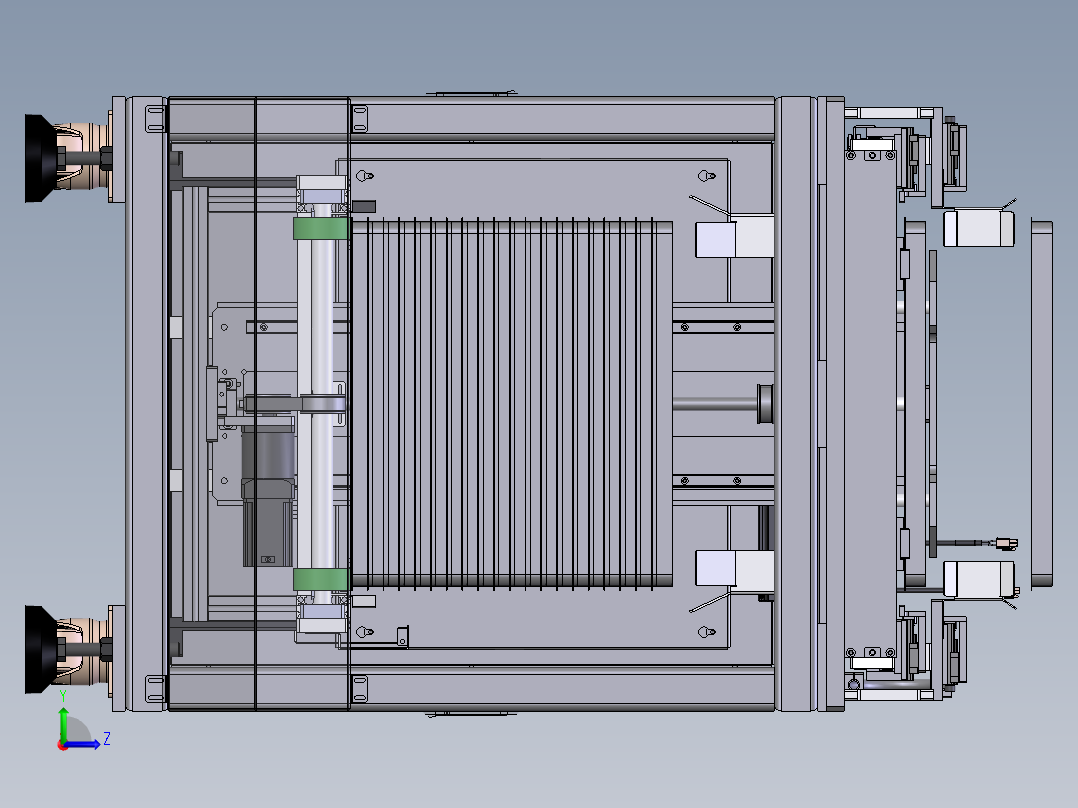This screenshot has height=808, width=1078.
Task: Select the ribbed bellows cover in center
Action: [x=511, y=404]
